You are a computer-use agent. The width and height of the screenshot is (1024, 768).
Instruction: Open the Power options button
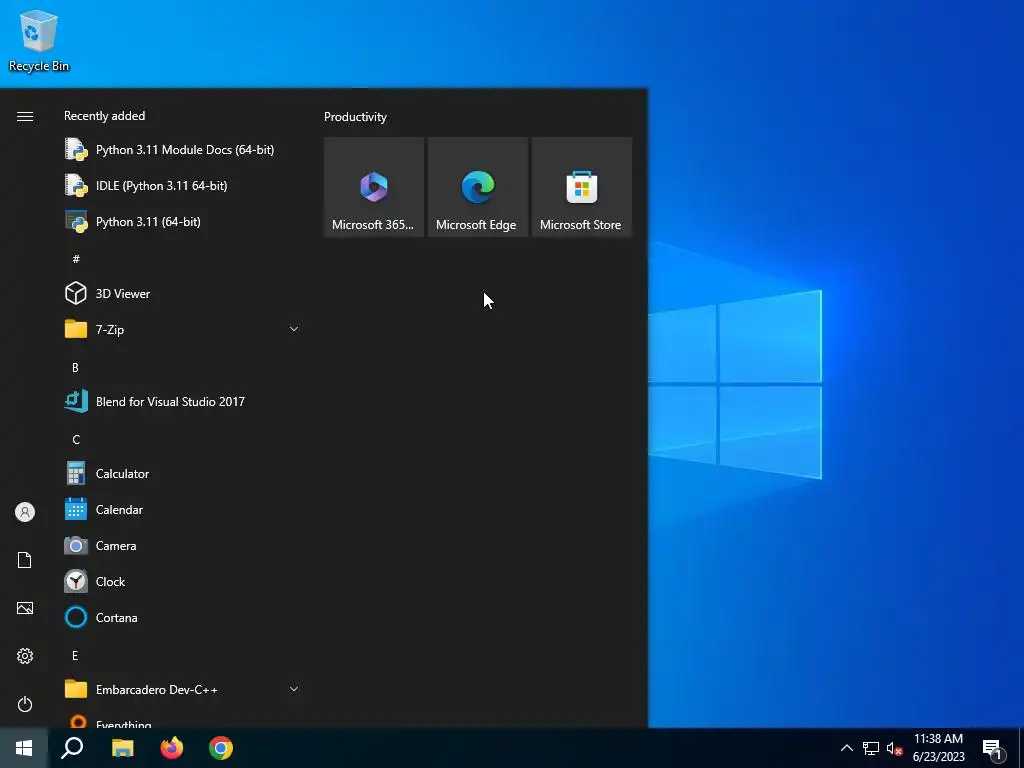25,704
